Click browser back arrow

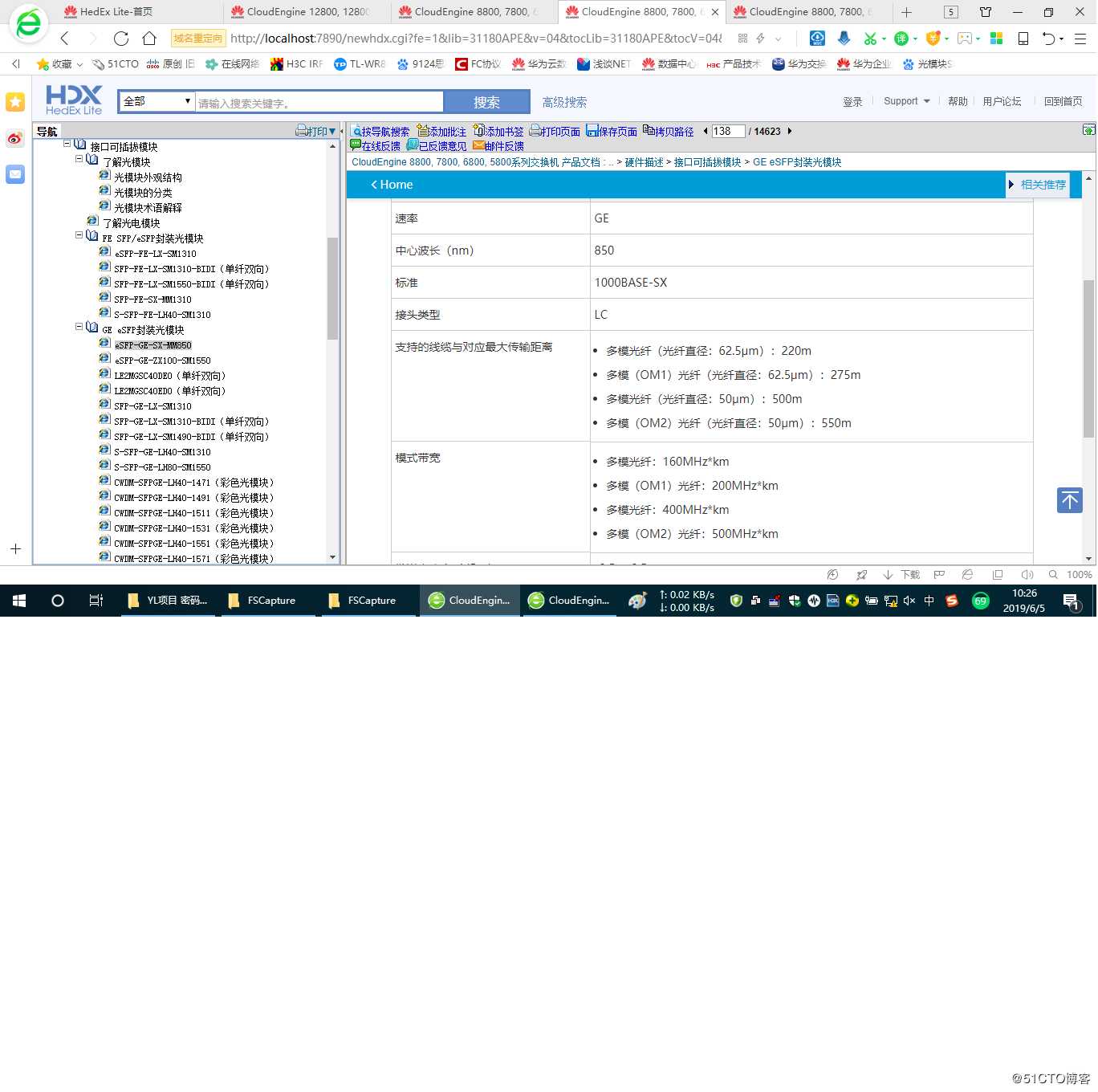pos(65,39)
